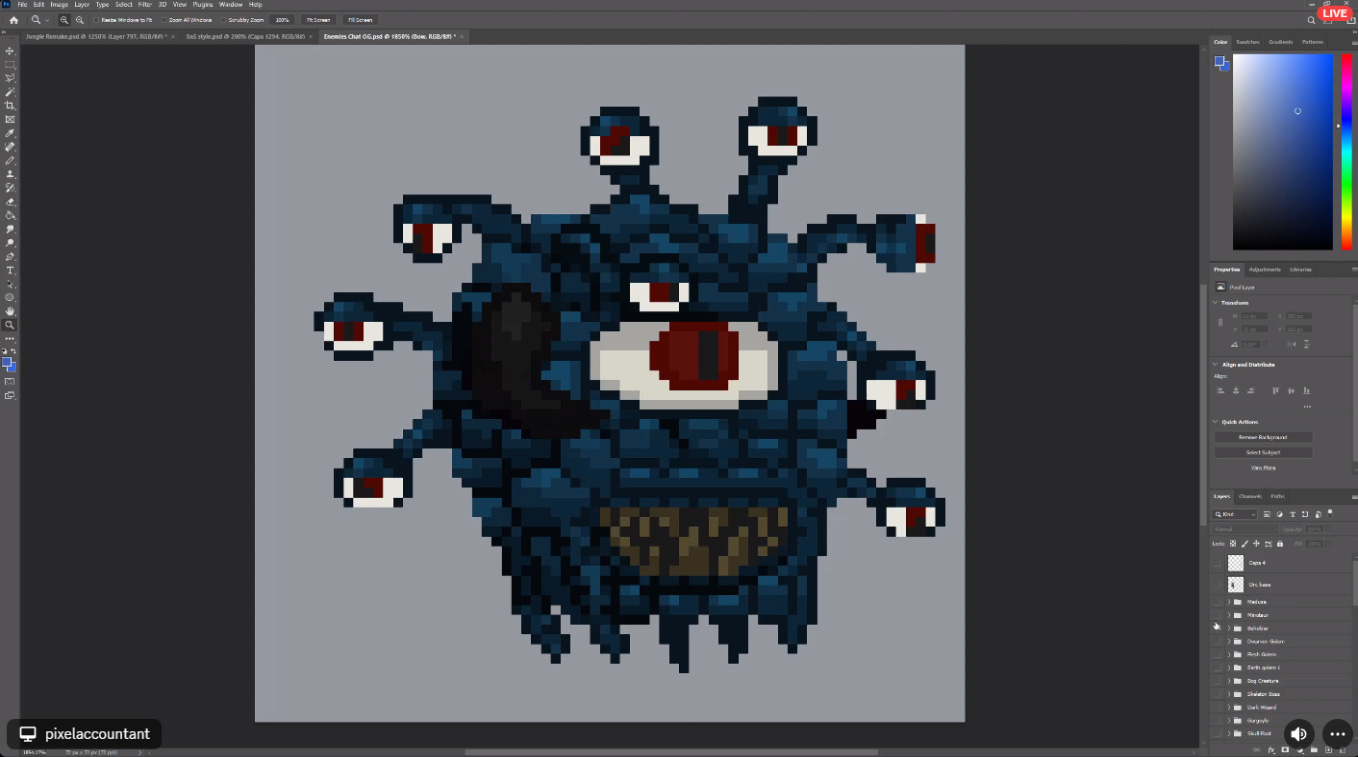Screen dimensions: 1358x757
Task: Click the Remove Background button
Action: (1263, 437)
